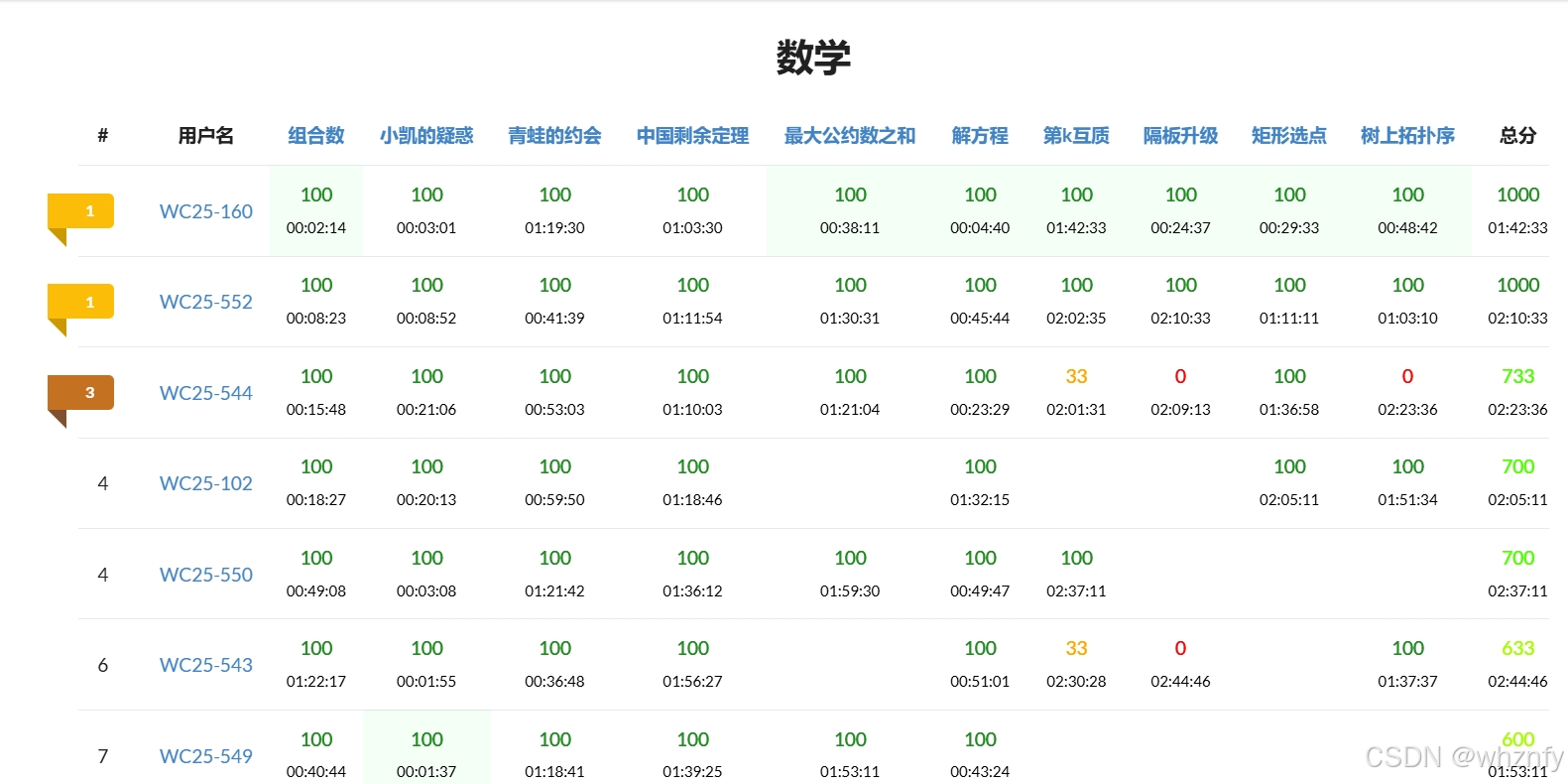Open the 青蛙的约会 problem link
Image resolution: width=1568 pixels, height=784 pixels.
(554, 135)
